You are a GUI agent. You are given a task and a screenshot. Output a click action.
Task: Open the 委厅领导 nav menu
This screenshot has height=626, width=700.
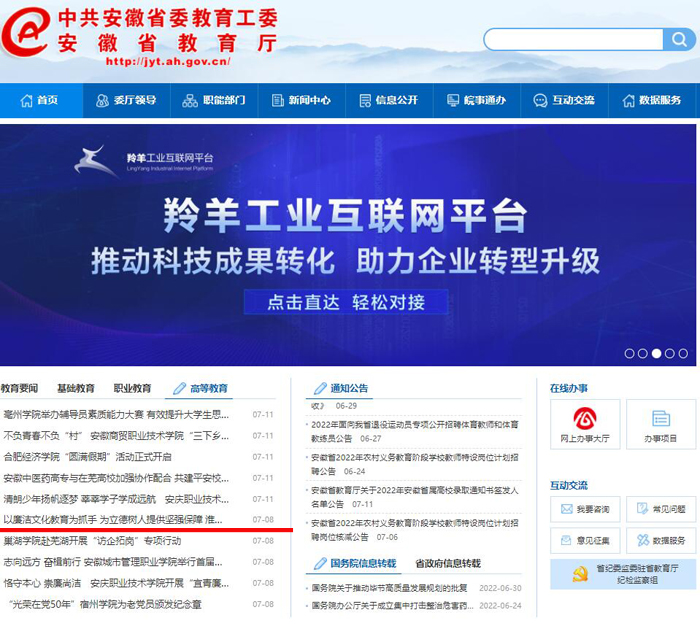click(126, 100)
